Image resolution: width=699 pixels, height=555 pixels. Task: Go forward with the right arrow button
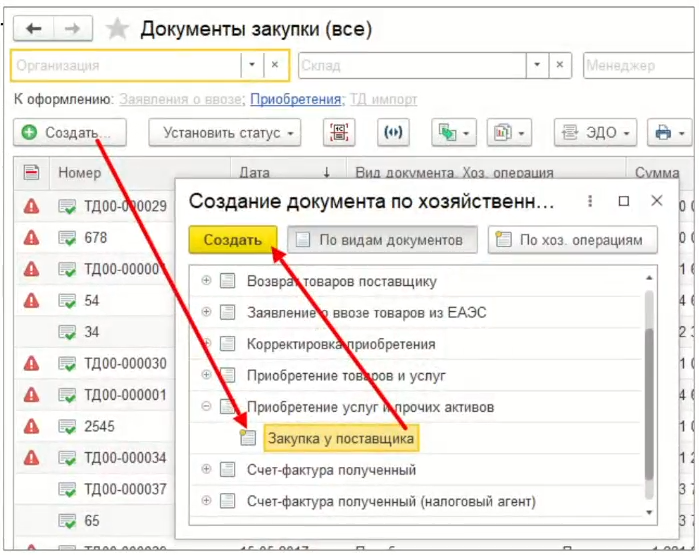point(73,29)
